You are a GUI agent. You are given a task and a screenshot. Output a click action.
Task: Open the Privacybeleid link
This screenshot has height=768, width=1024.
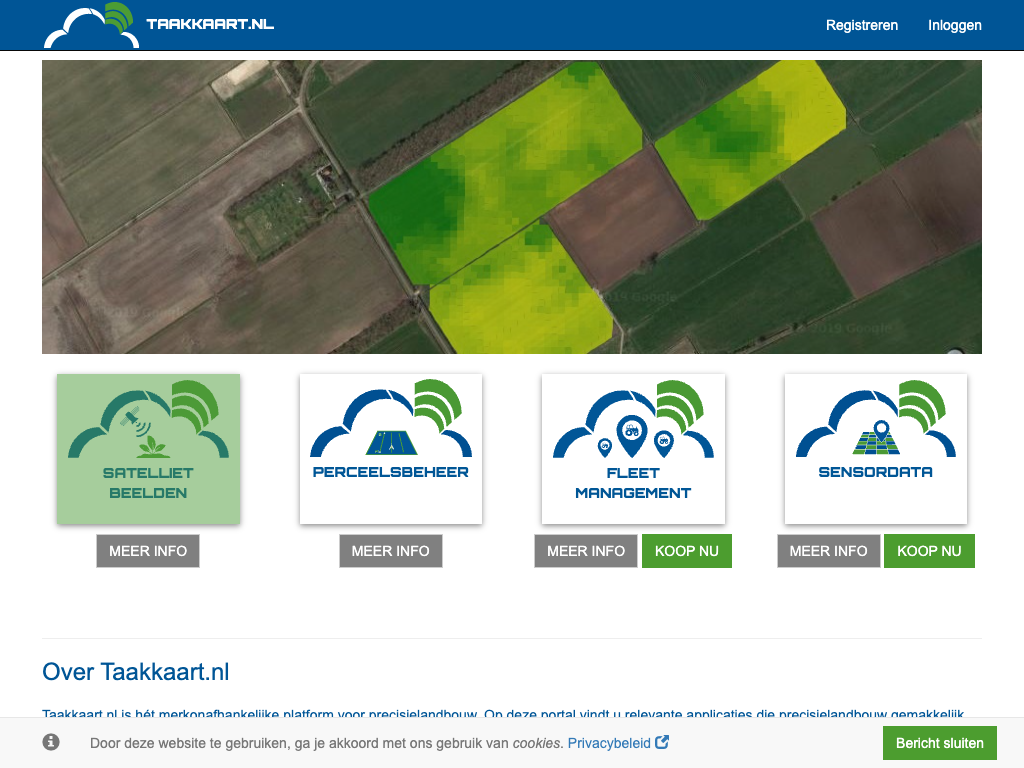tap(609, 743)
